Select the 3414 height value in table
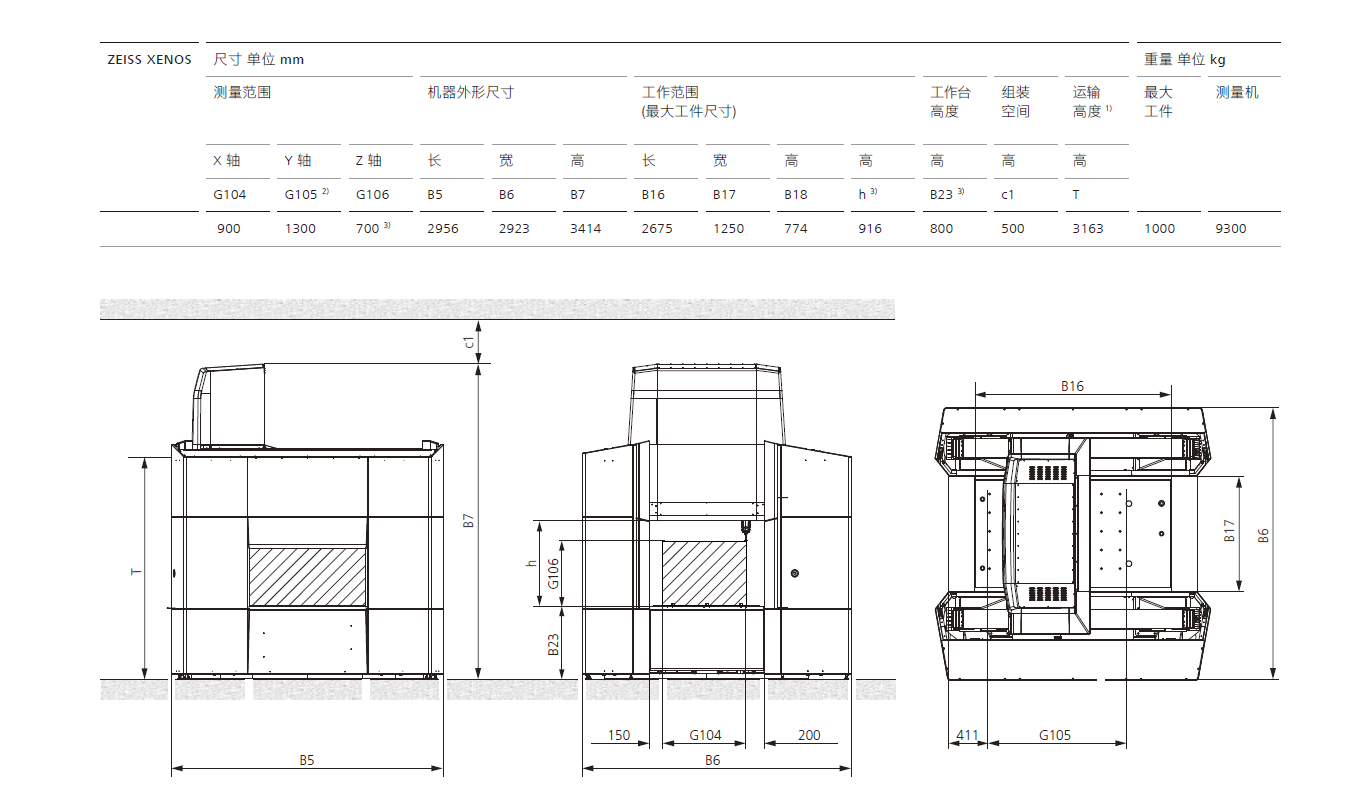The image size is (1349, 794). 585,229
